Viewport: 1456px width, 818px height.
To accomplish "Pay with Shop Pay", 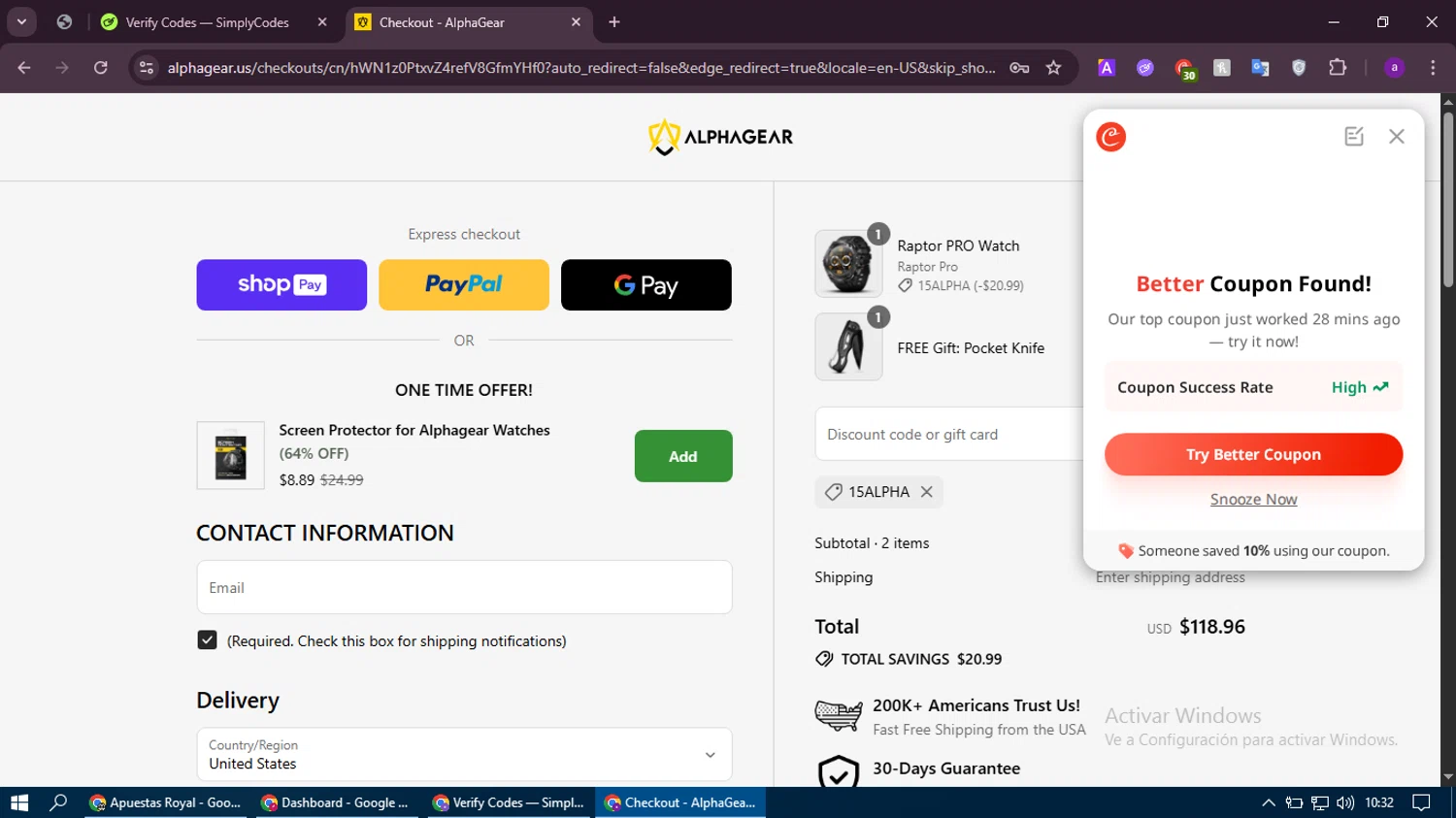I will pos(281,284).
